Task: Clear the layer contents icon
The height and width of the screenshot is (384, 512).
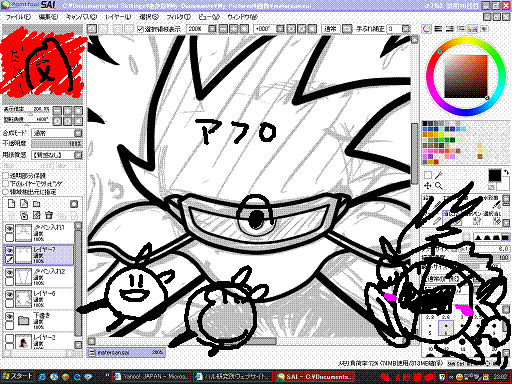Action: (x=36, y=216)
